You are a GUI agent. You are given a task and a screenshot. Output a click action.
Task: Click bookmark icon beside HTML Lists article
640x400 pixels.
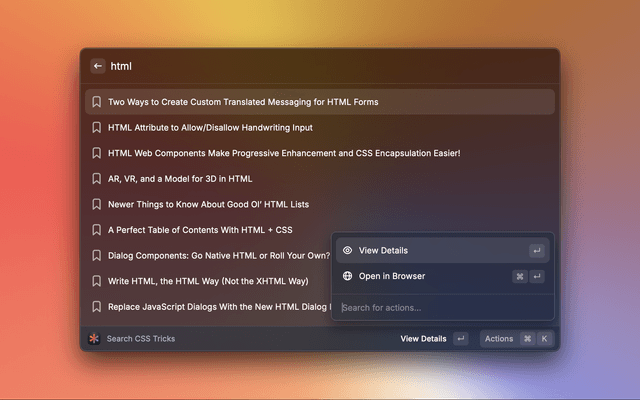point(97,204)
